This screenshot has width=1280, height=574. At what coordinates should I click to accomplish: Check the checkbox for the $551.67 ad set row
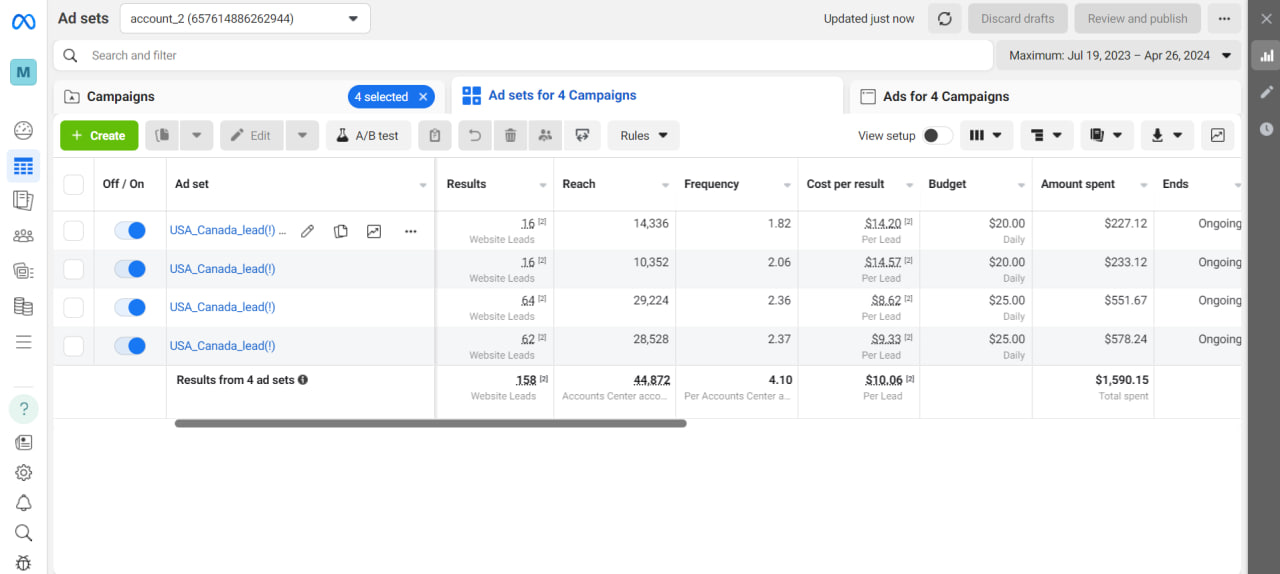pyautogui.click(x=73, y=307)
